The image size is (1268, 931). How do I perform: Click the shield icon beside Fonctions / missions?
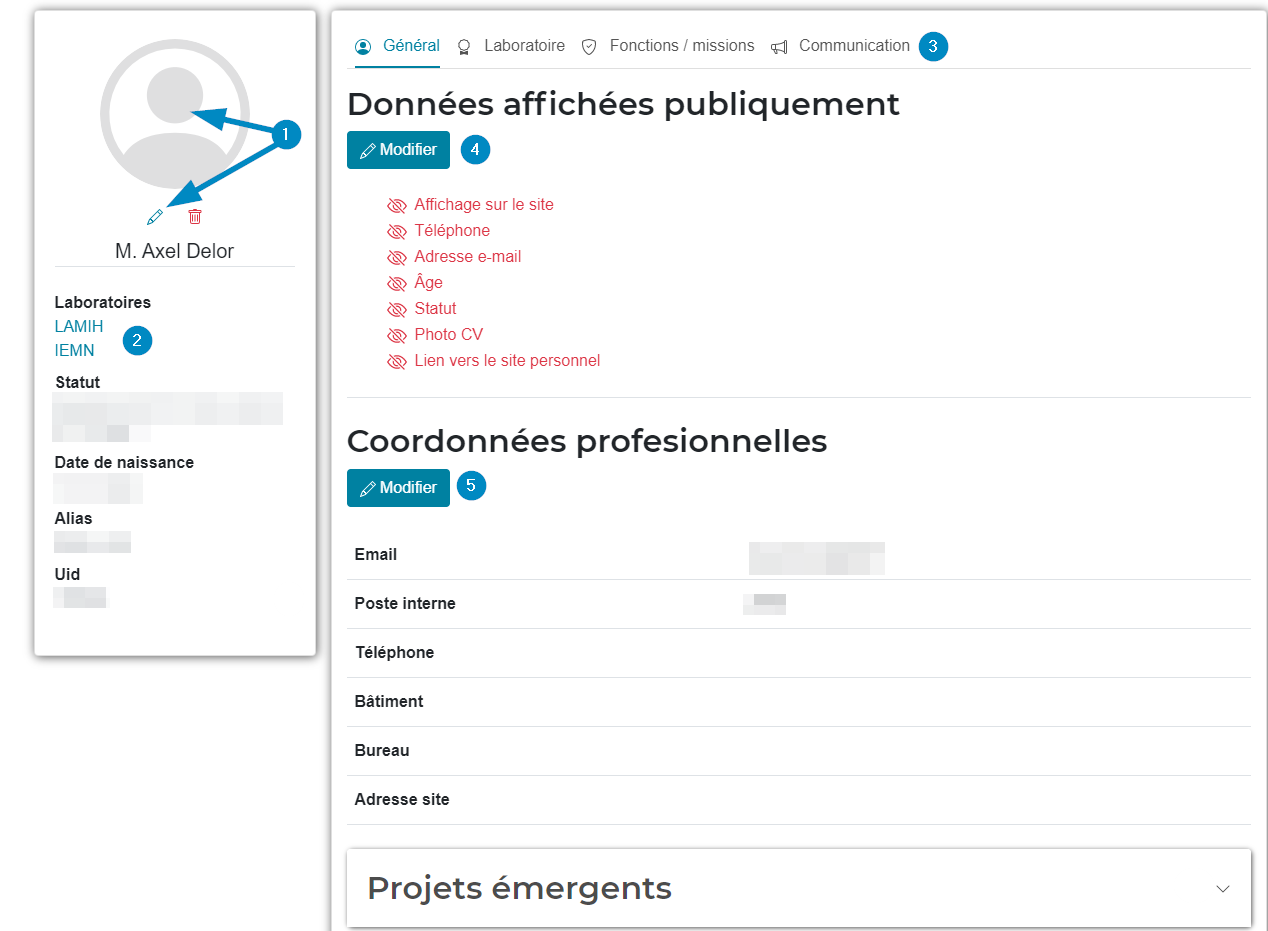(x=589, y=47)
